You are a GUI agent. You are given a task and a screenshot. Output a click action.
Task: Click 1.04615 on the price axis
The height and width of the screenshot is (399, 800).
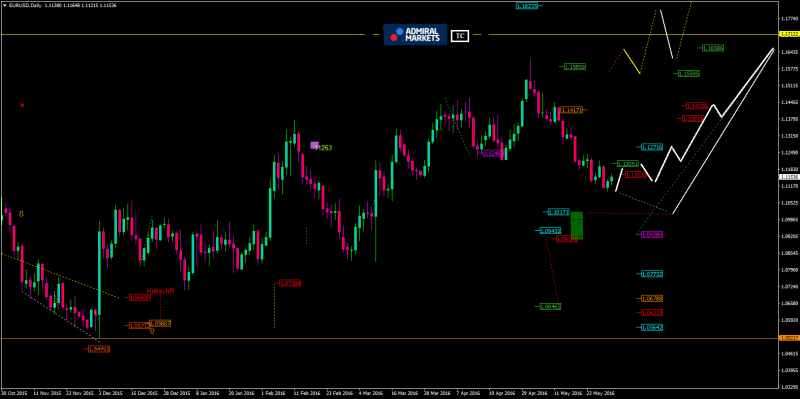789,353
